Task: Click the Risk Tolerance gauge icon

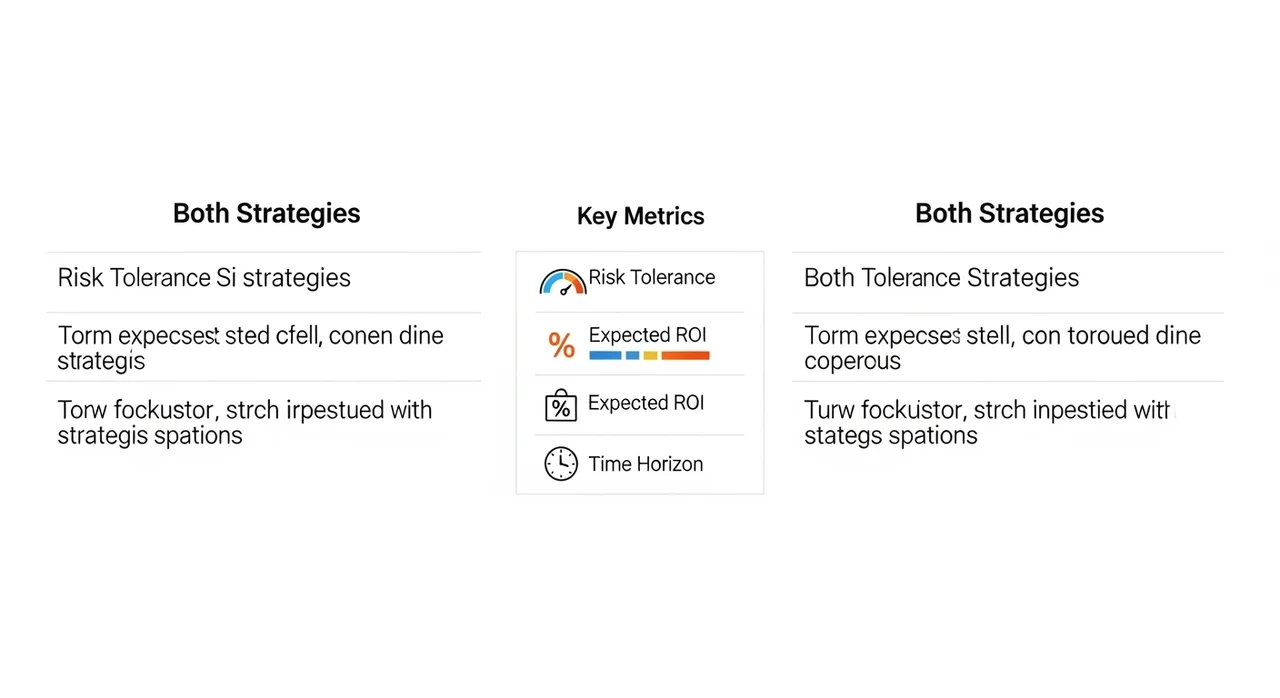Action: click(x=563, y=282)
